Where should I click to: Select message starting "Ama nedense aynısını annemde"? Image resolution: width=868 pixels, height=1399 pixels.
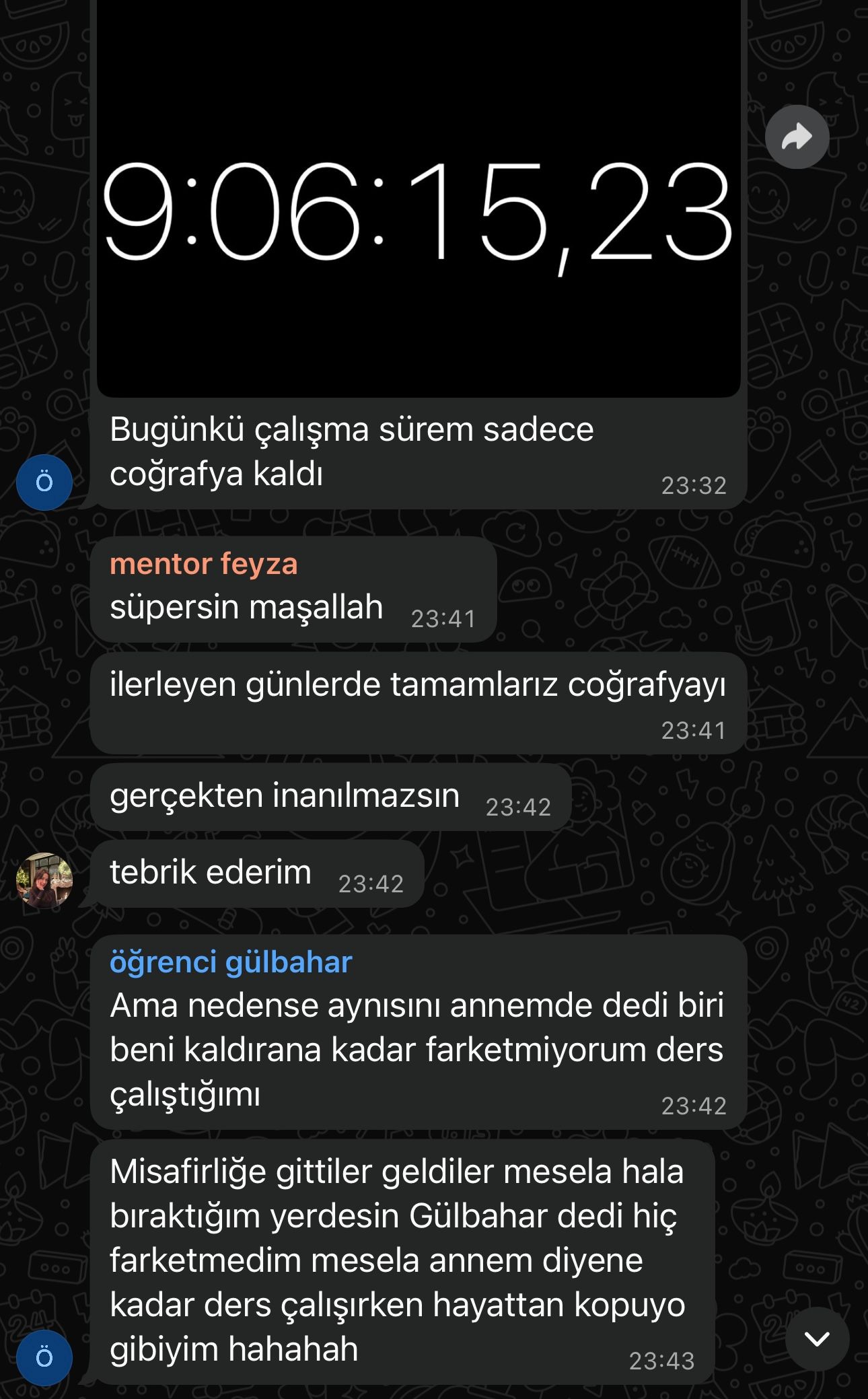click(419, 1032)
